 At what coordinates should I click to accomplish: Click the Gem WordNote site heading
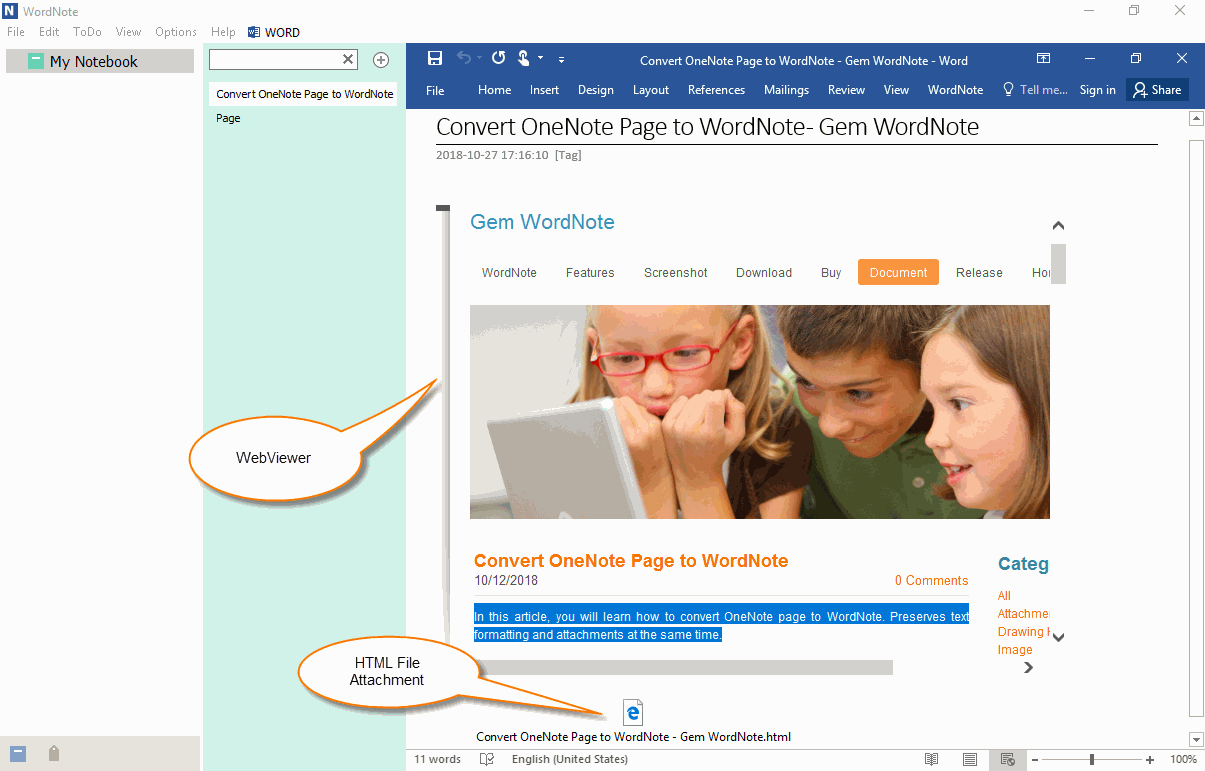click(x=542, y=222)
